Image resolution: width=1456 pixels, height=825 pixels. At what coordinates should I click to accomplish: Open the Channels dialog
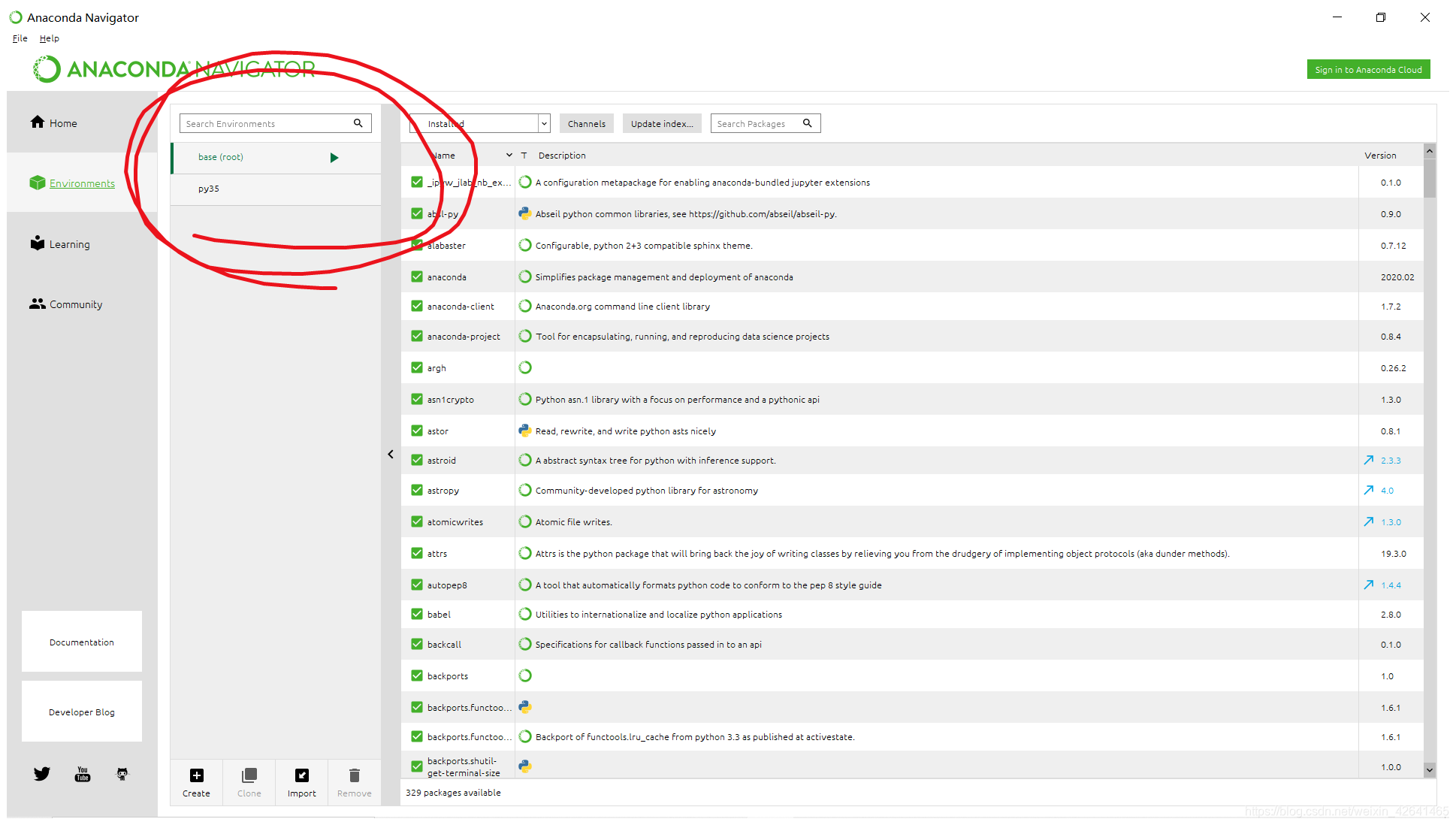587,123
